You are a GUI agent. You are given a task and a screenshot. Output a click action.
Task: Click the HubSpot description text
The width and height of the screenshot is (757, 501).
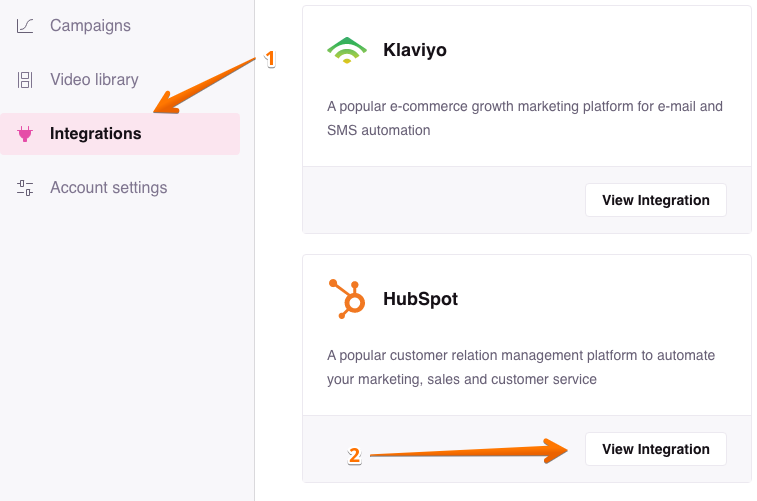521,367
